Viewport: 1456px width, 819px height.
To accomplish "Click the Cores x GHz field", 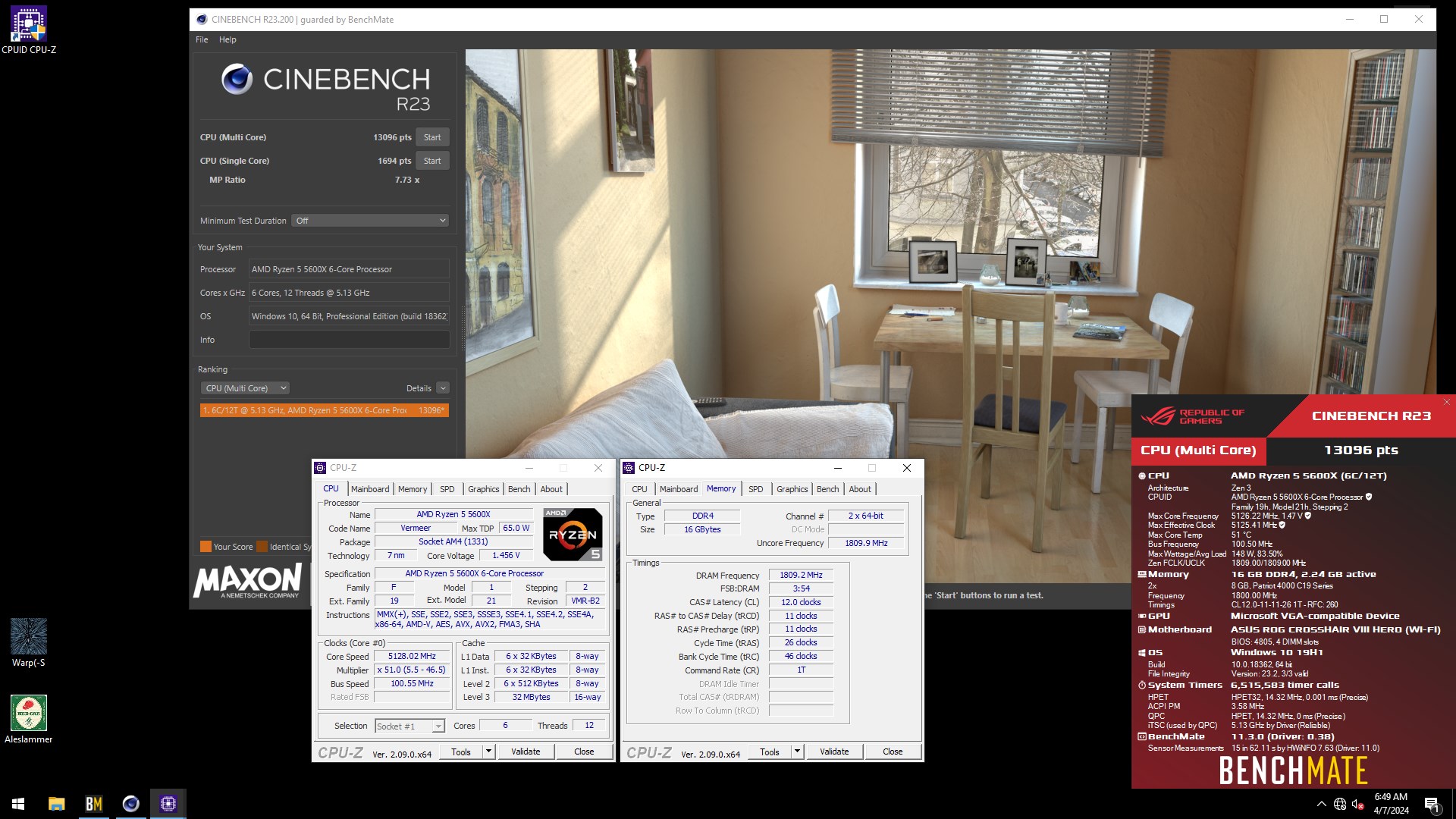I will (349, 293).
